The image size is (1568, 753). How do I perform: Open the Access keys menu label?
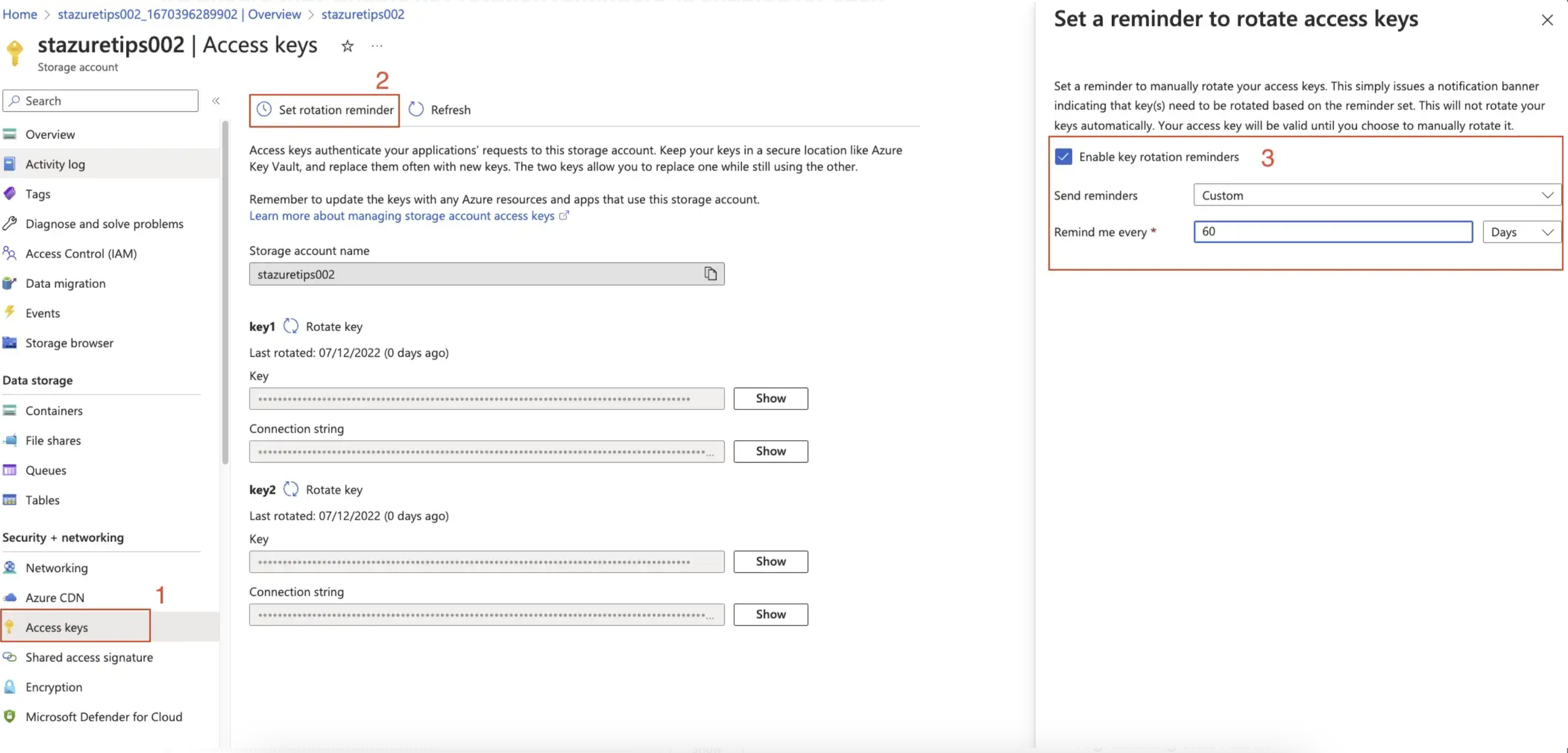pyautogui.click(x=56, y=627)
